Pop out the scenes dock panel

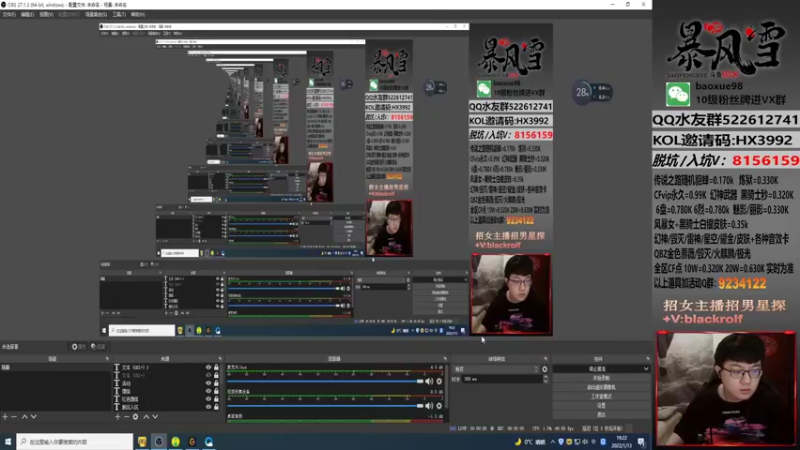pyautogui.click(x=107, y=359)
